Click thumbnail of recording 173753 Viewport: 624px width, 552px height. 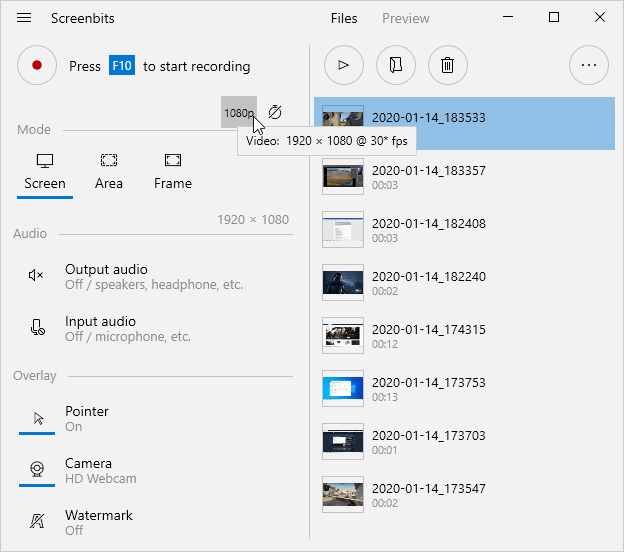pyautogui.click(x=343, y=388)
